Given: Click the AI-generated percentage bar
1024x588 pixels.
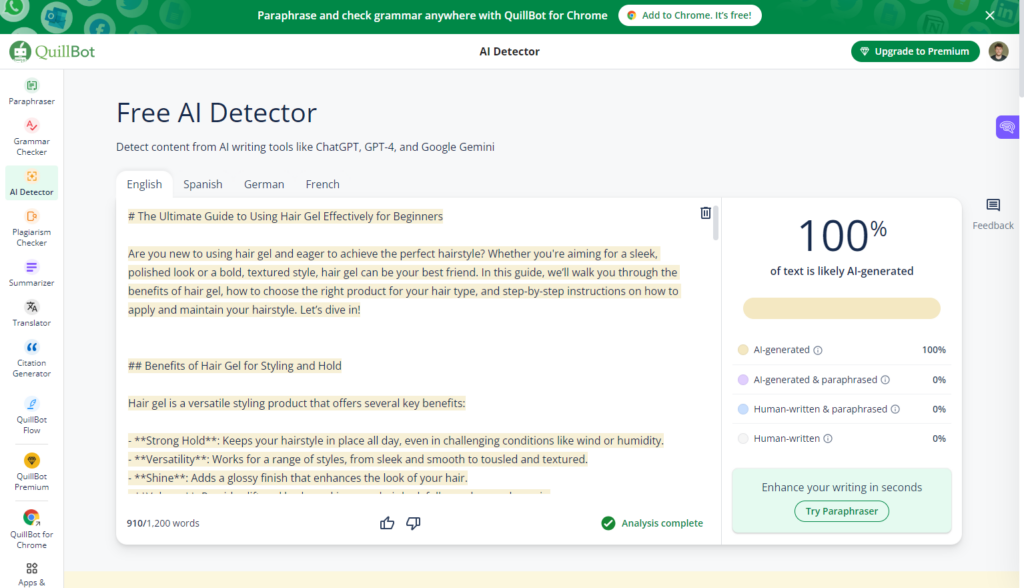Looking at the screenshot, I should 841,308.
